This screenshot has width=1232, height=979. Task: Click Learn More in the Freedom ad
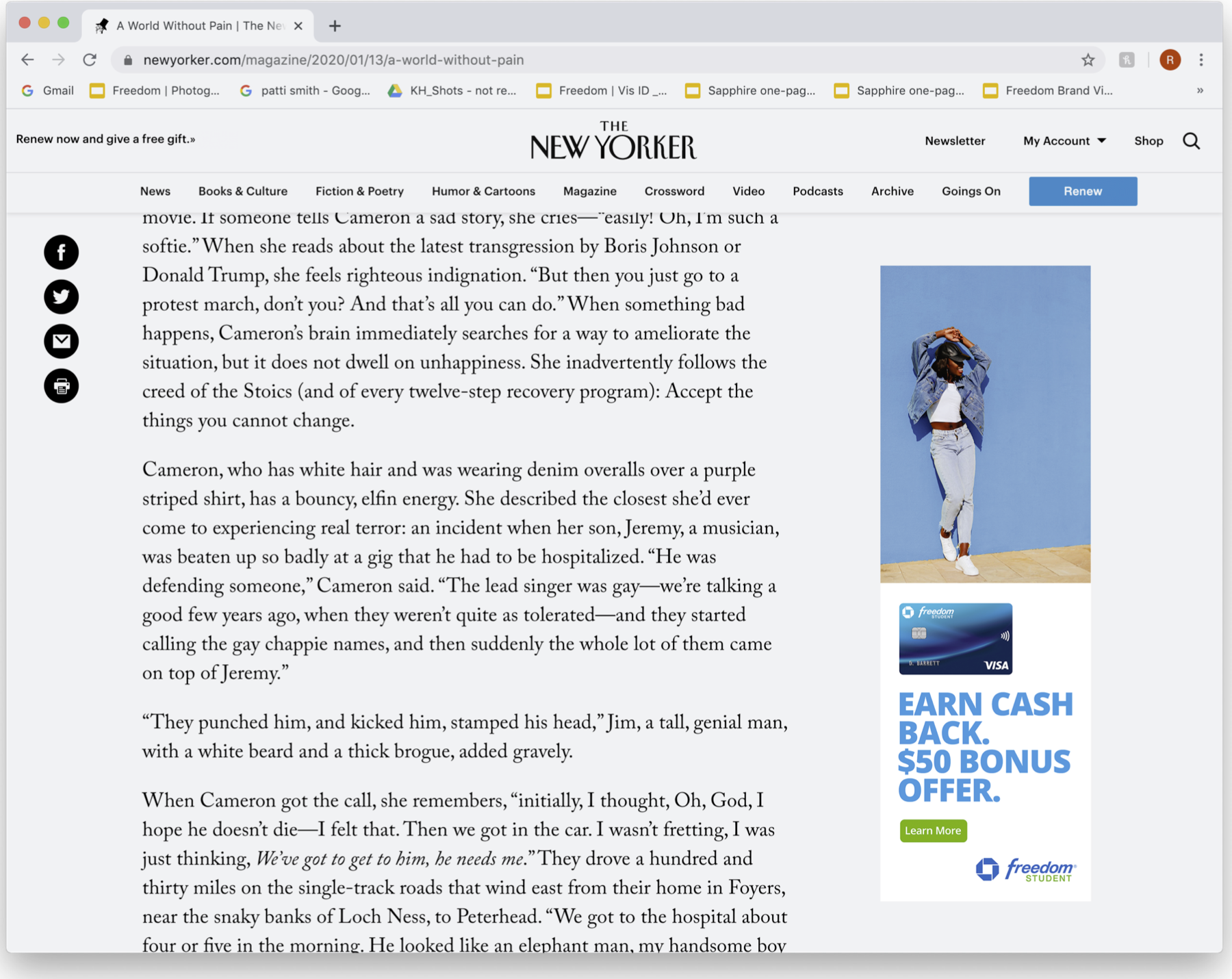point(933,830)
